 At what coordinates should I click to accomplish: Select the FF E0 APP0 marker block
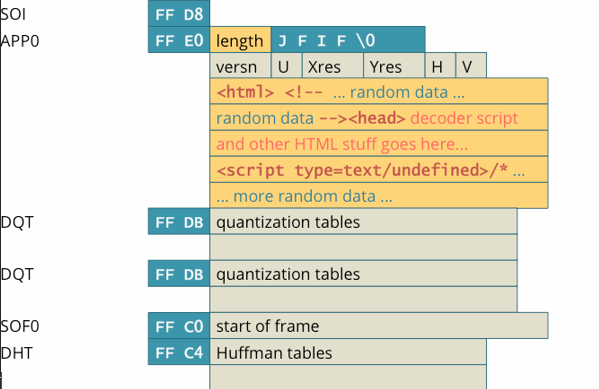179,40
